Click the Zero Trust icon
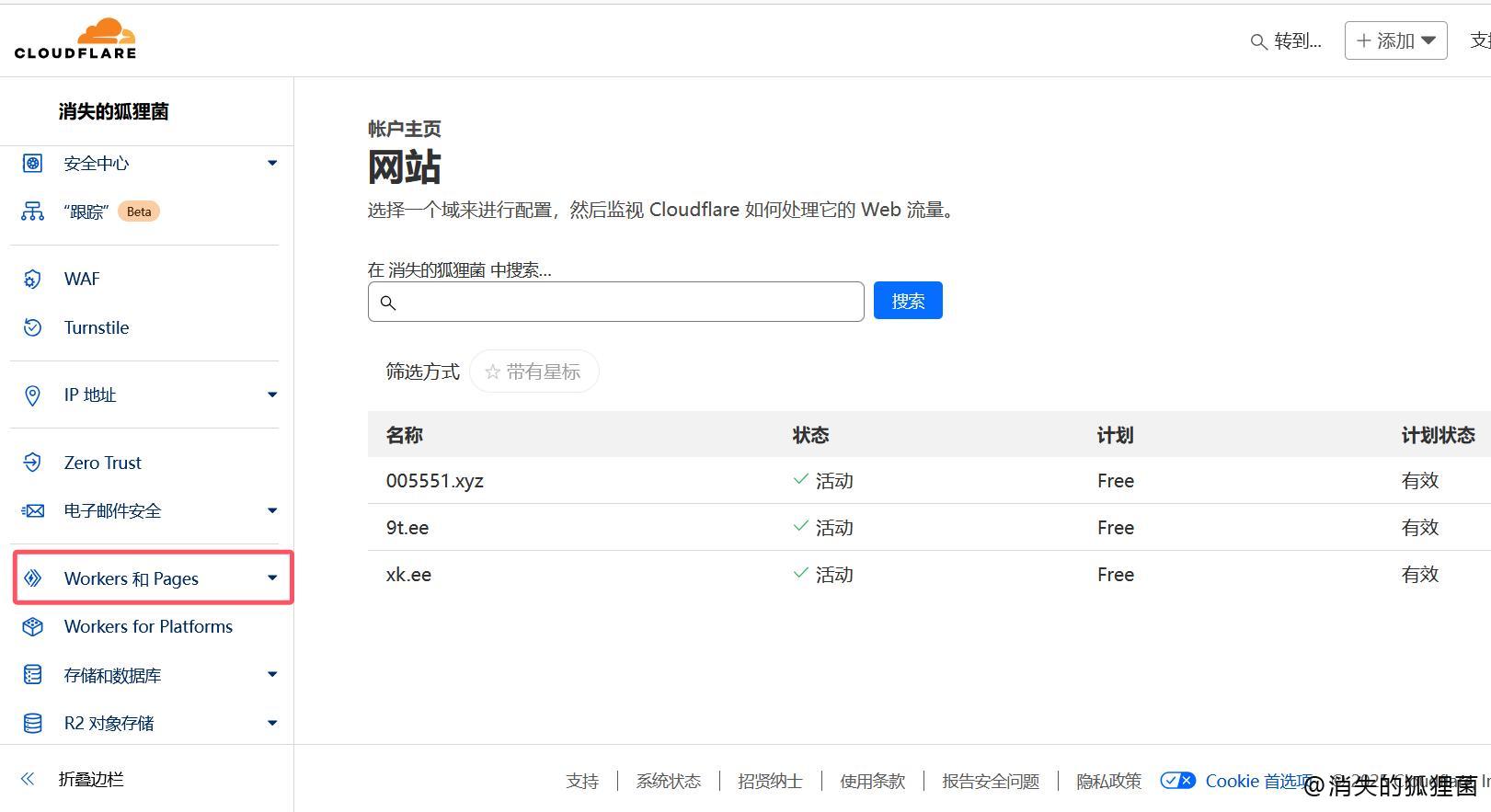 [32, 463]
